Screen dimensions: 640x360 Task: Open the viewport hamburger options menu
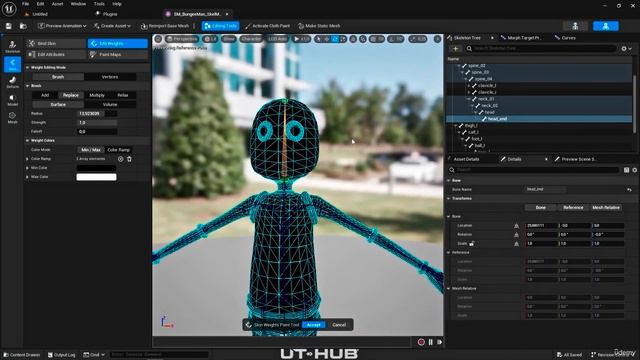158,39
